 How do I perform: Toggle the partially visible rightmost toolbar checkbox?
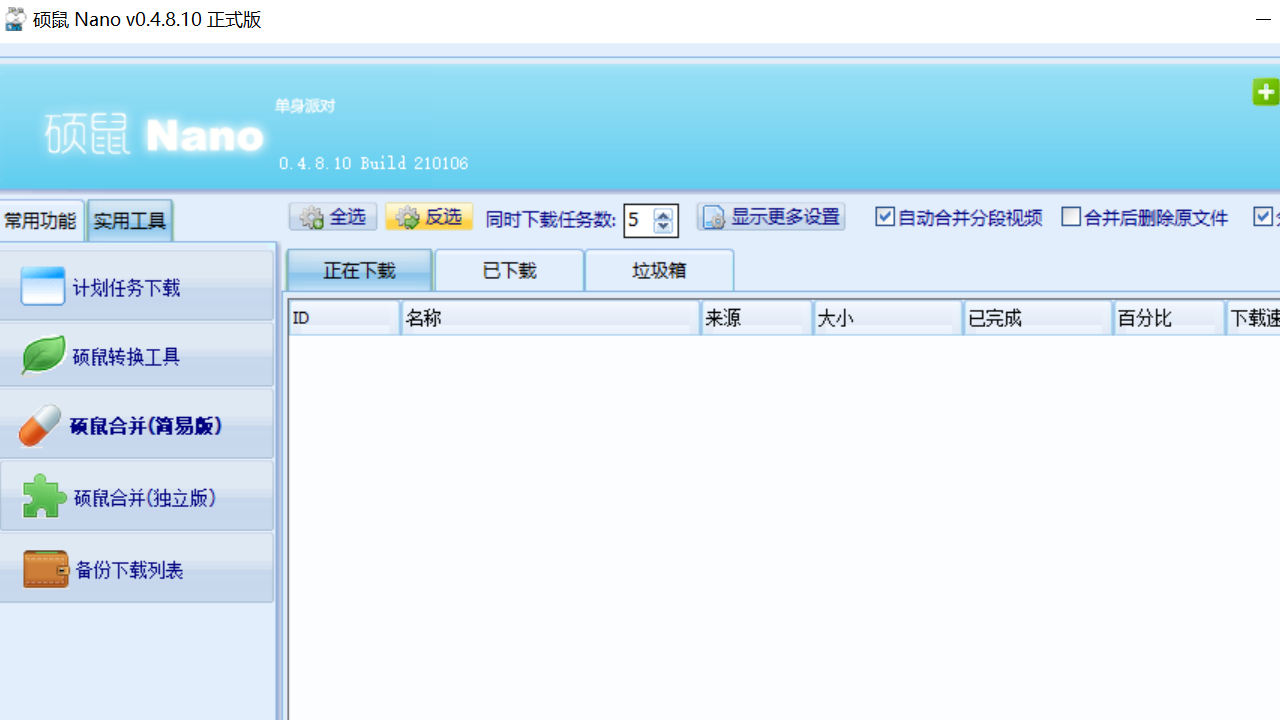(x=1263, y=217)
